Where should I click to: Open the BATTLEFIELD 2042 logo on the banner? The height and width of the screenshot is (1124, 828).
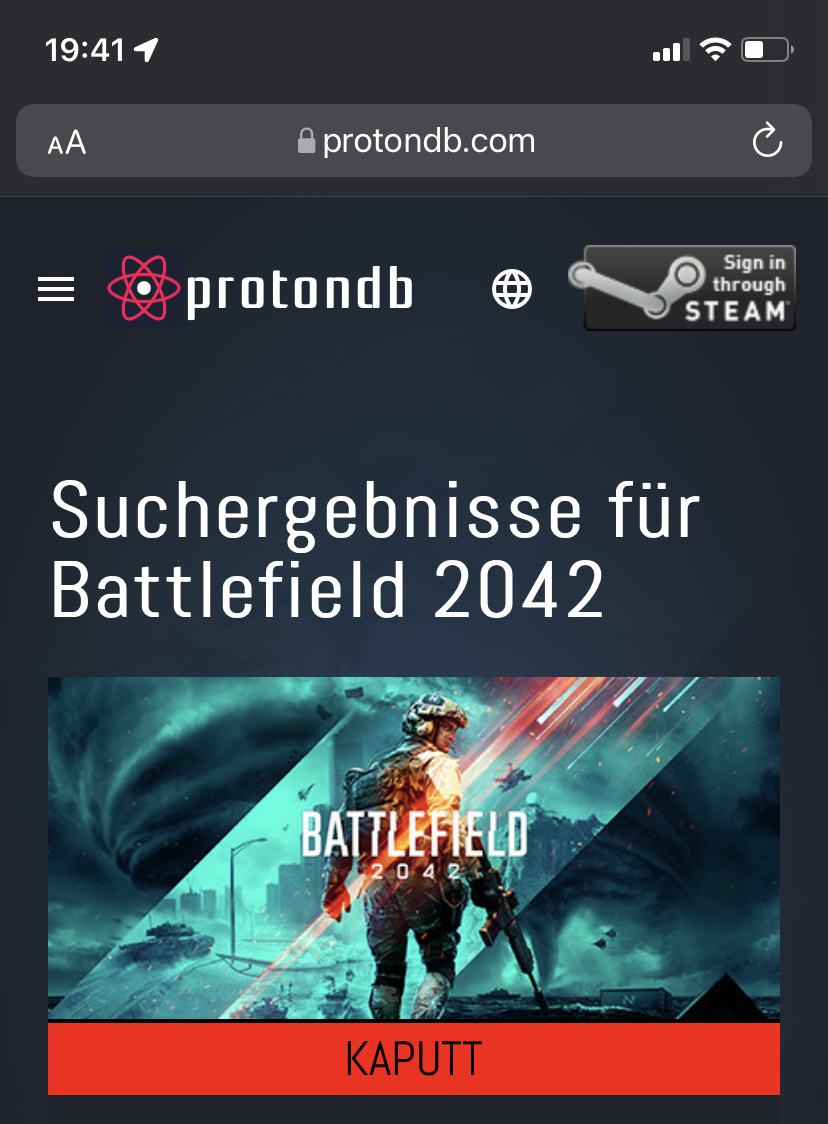tap(414, 844)
